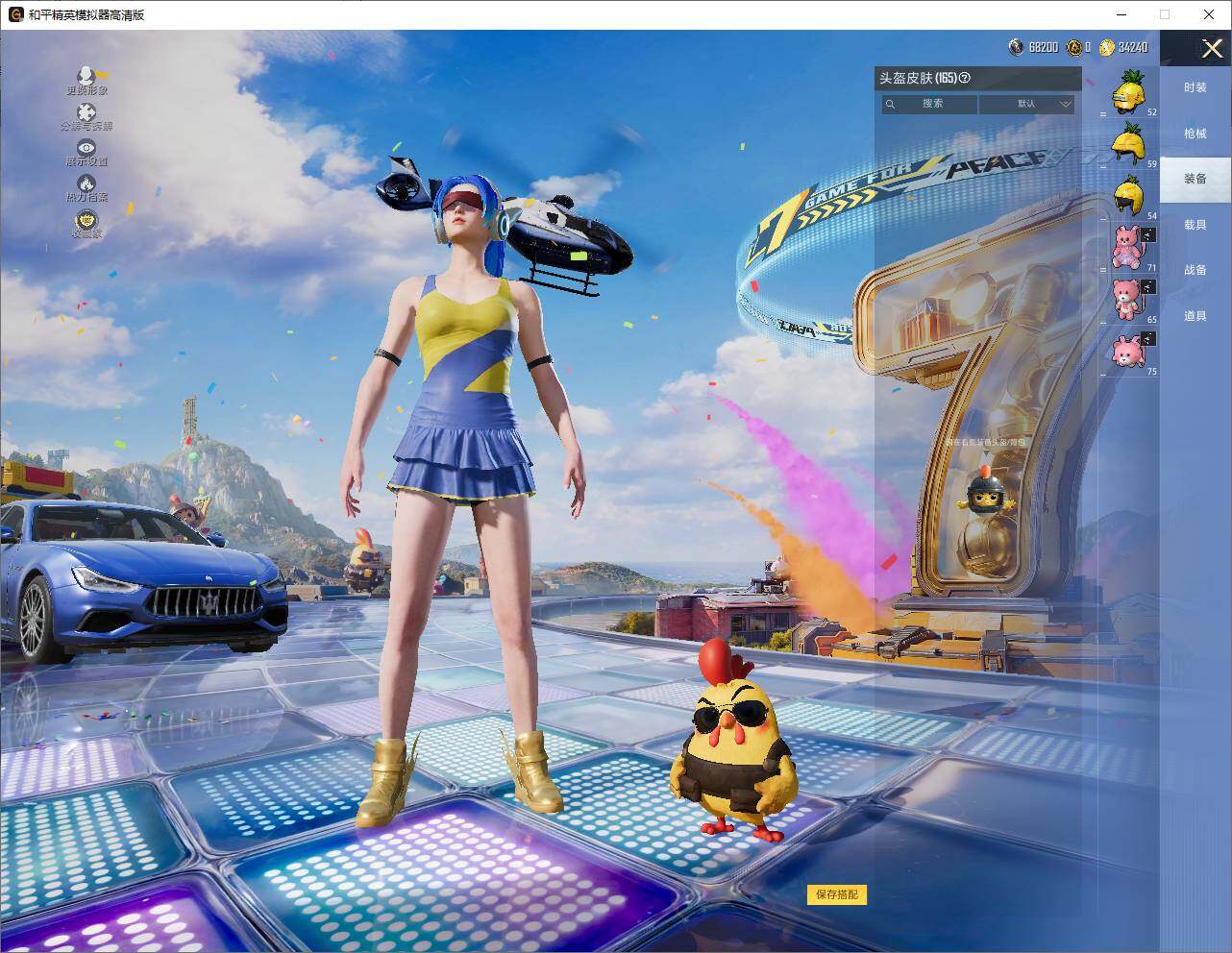Select the pink bear skin numbered 65
This screenshot has width=1232, height=953.
point(1129,300)
